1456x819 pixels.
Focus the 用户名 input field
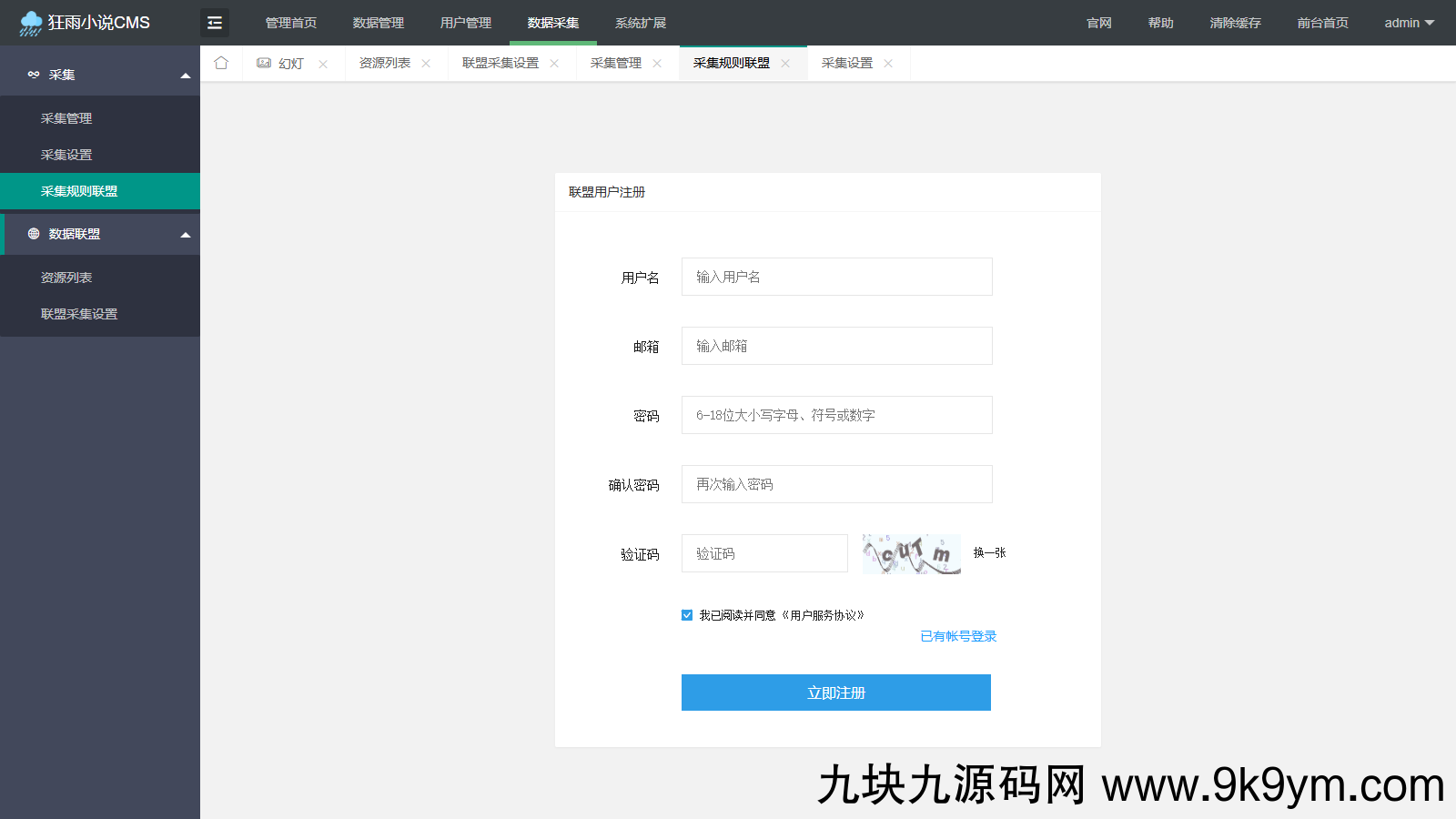(x=836, y=277)
